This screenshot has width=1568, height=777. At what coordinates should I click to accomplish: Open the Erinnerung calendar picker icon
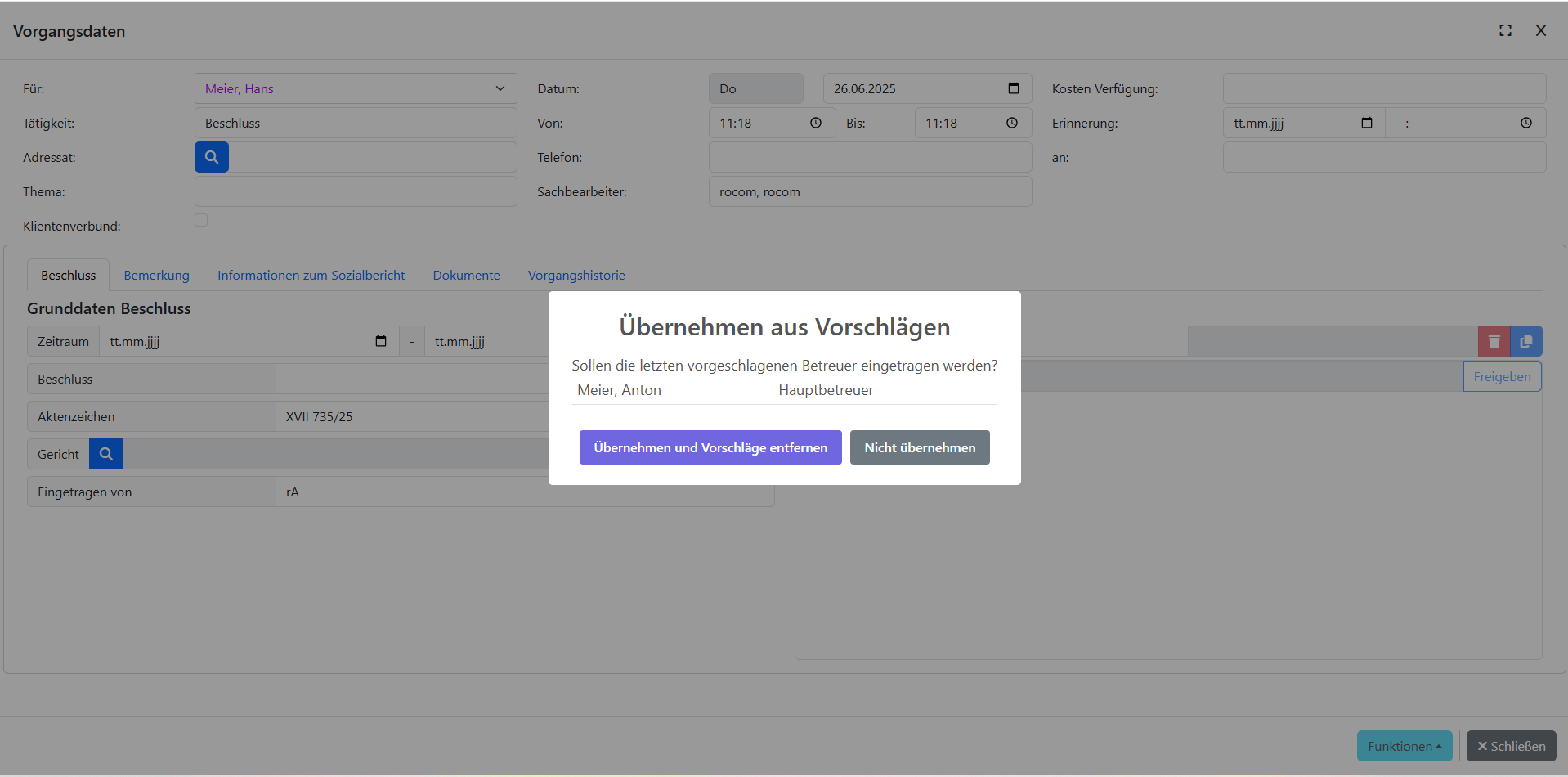pyautogui.click(x=1367, y=123)
